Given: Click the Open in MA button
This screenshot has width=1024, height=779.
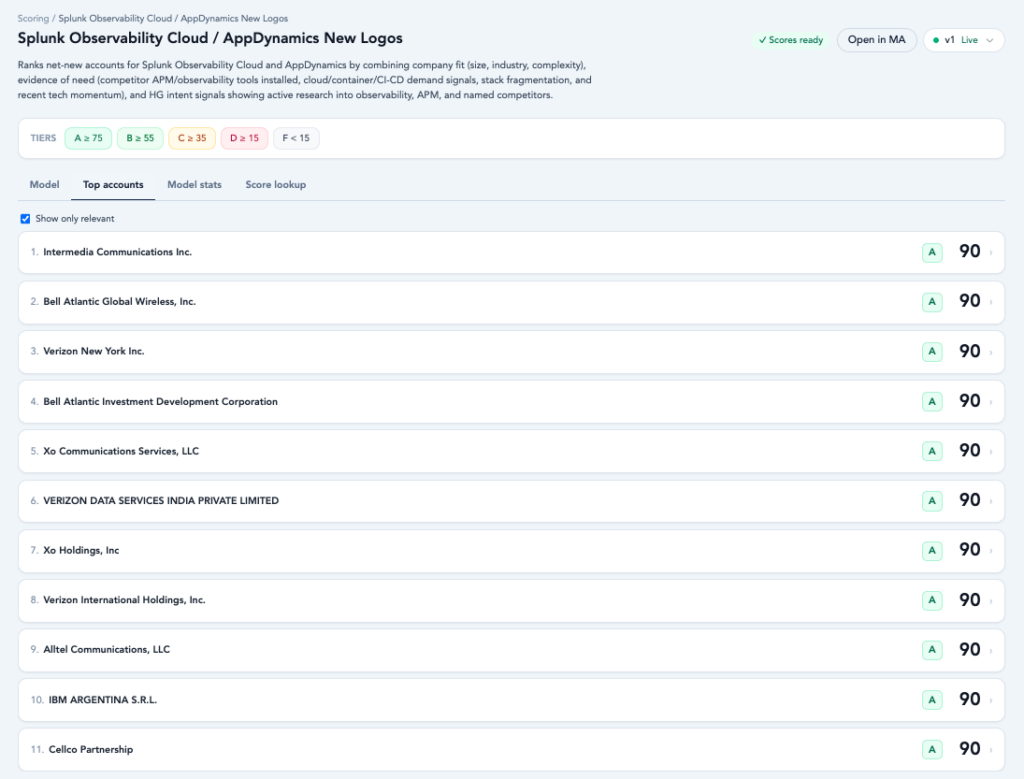Looking at the screenshot, I should pyautogui.click(x=876, y=40).
